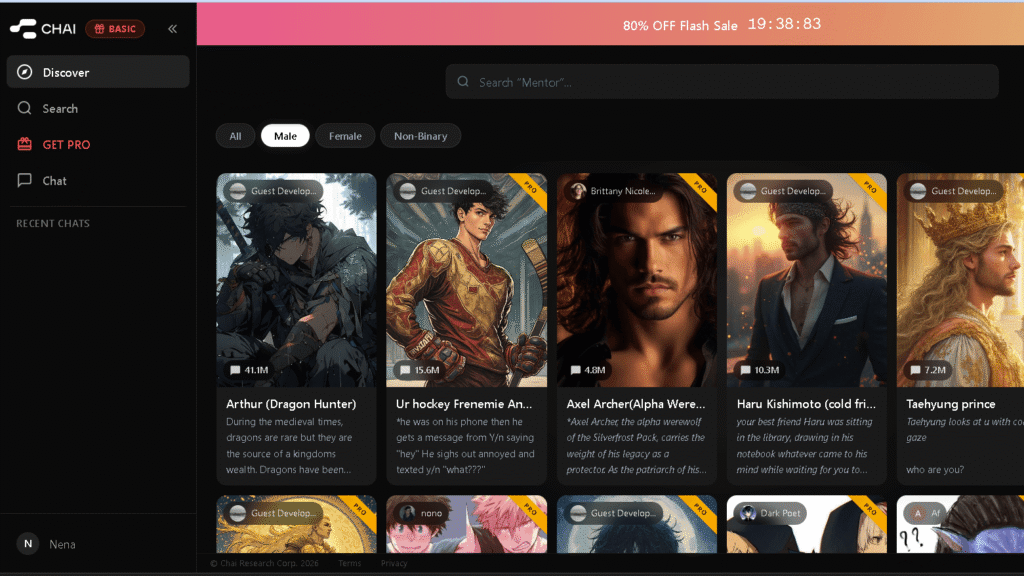Click PRO ribbon on Axel Archer card
1024x576 pixels.
click(x=701, y=188)
